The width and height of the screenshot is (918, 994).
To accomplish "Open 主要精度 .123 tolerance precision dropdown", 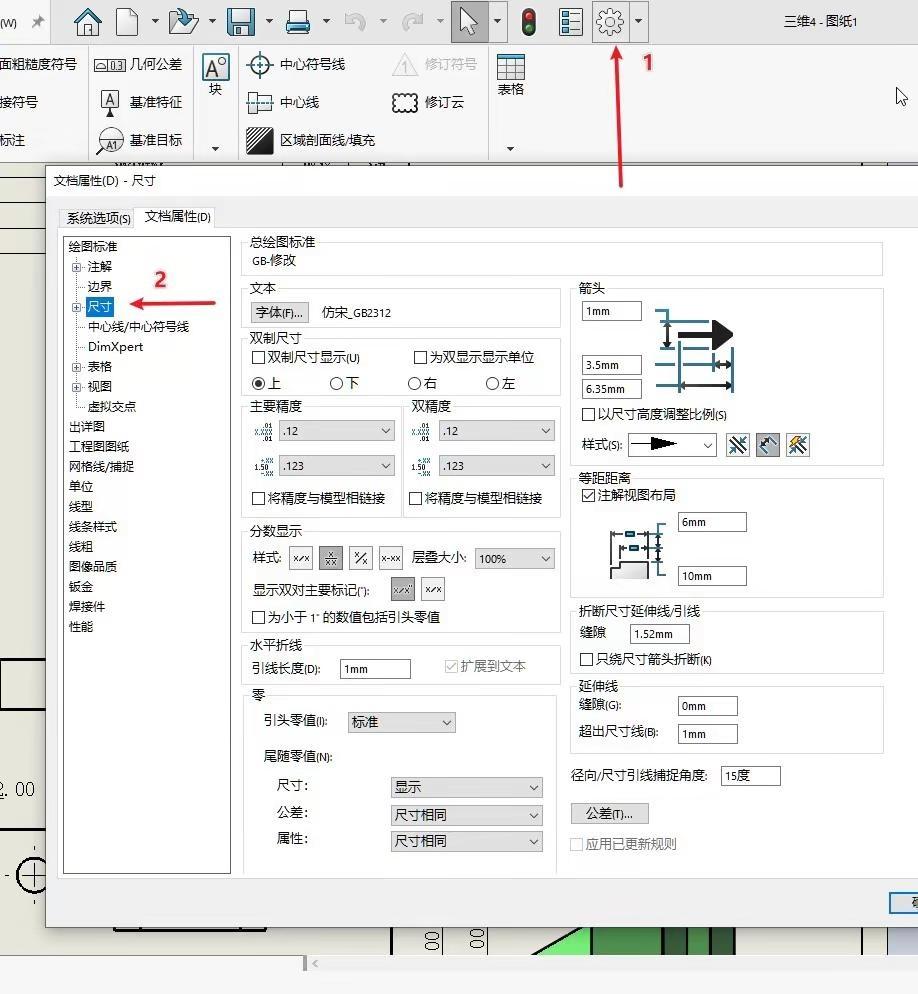I will point(337,466).
